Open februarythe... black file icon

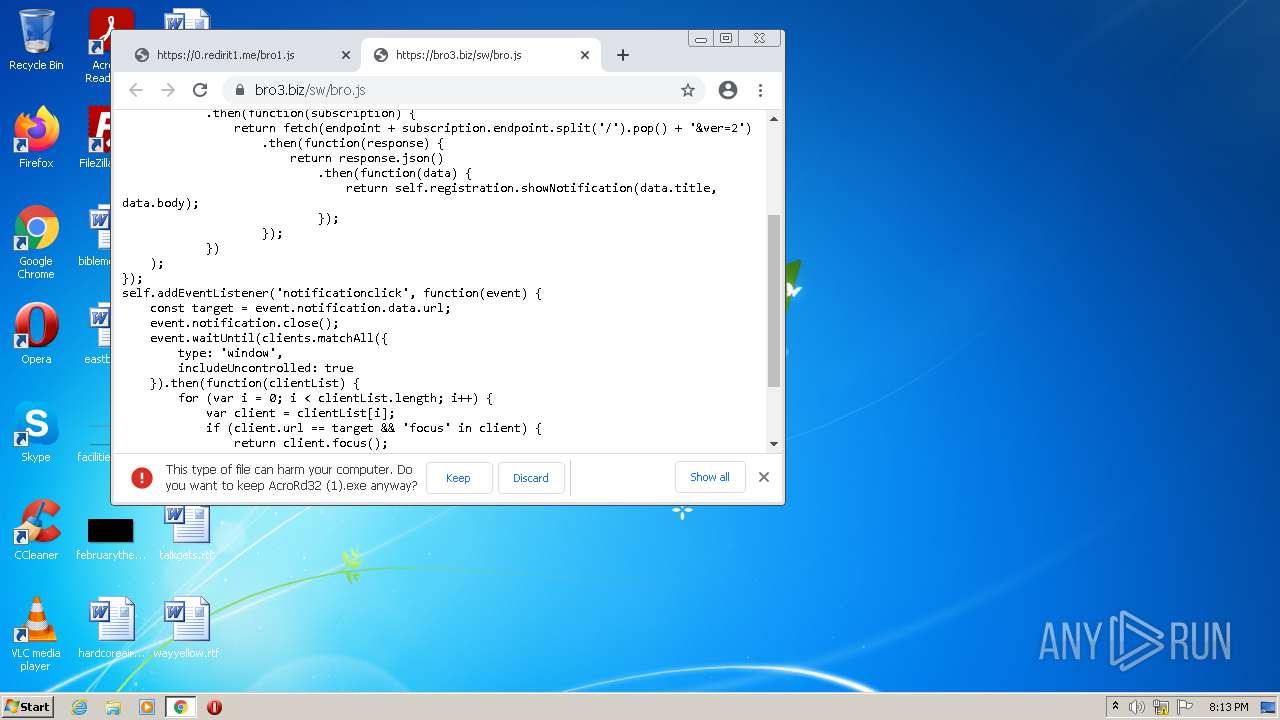tap(110, 538)
